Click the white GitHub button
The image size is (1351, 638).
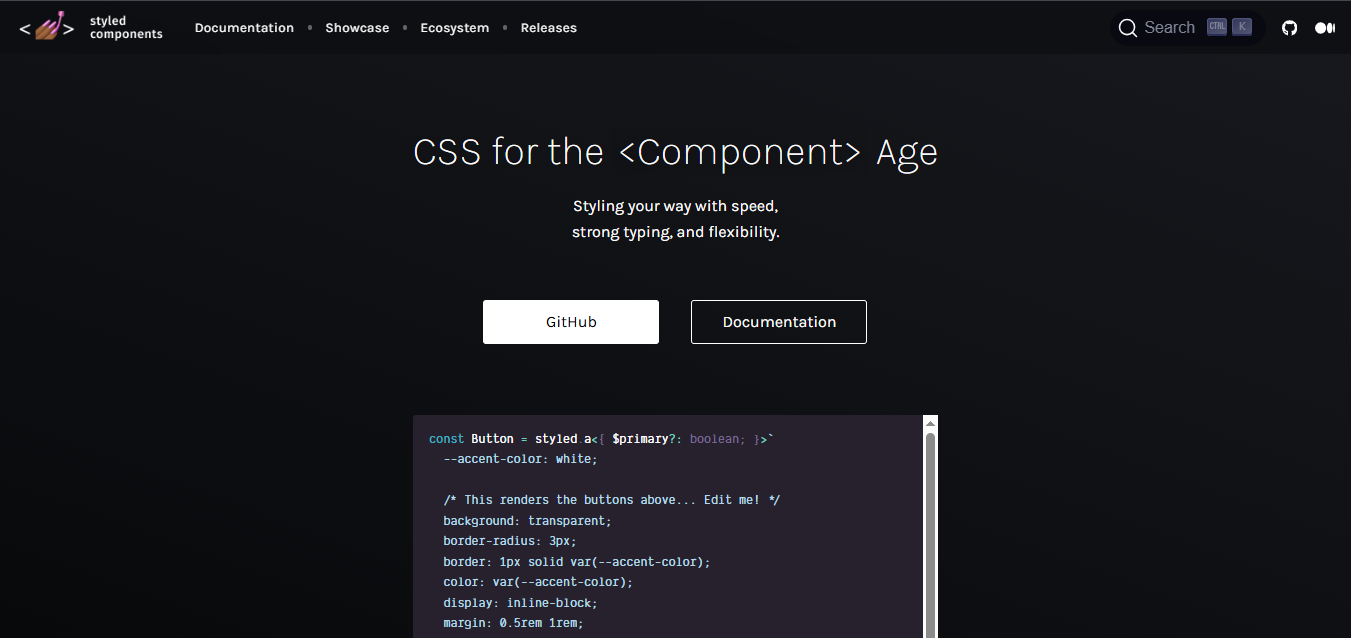coord(571,322)
